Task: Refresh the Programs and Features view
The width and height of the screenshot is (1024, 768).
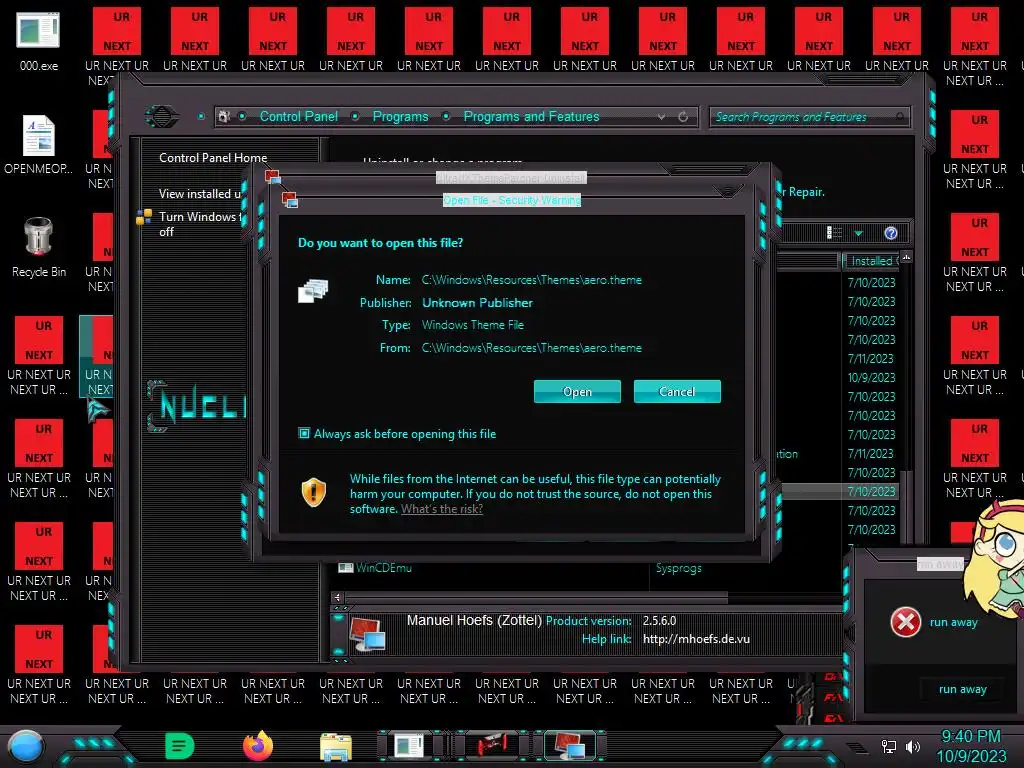Action: 683,117
